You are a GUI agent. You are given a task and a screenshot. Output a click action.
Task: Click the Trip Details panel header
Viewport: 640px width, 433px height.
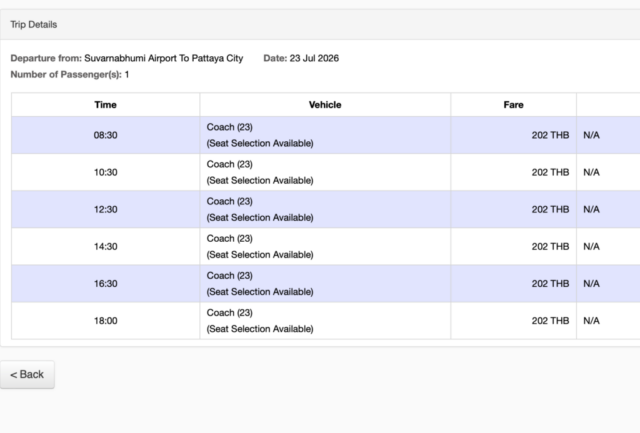click(x=320, y=24)
